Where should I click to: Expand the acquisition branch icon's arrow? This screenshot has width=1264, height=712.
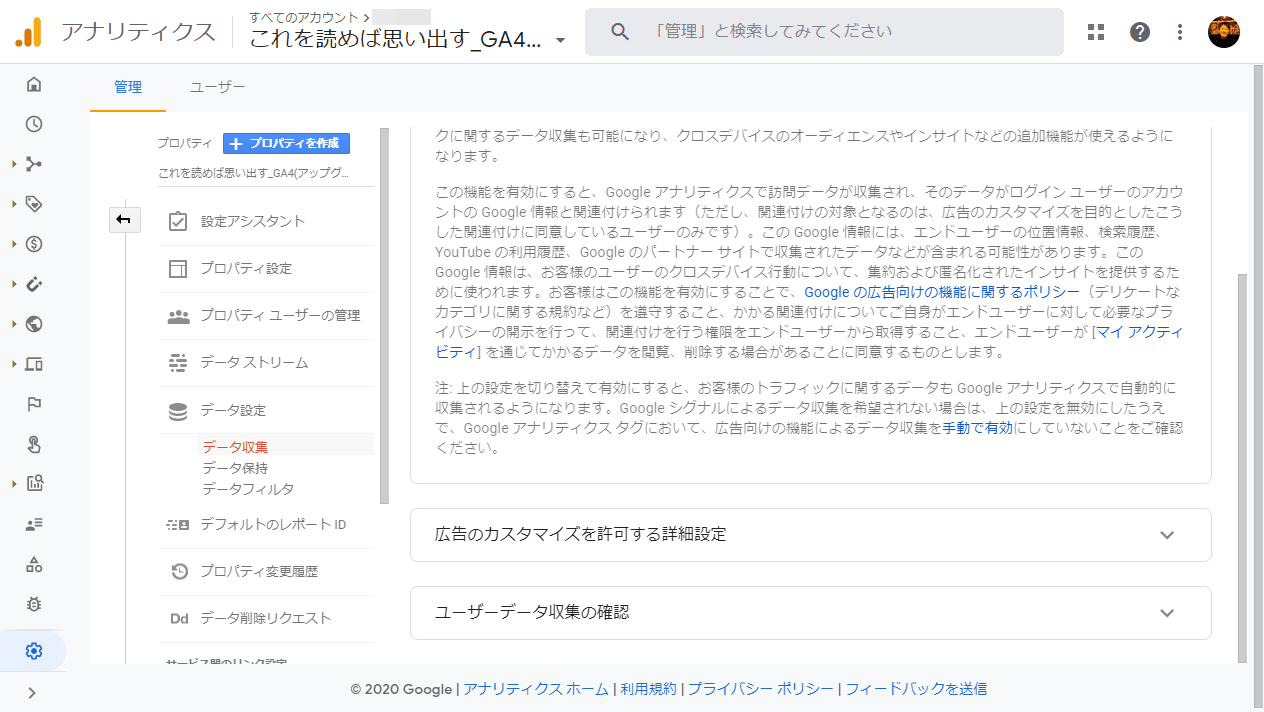point(14,164)
